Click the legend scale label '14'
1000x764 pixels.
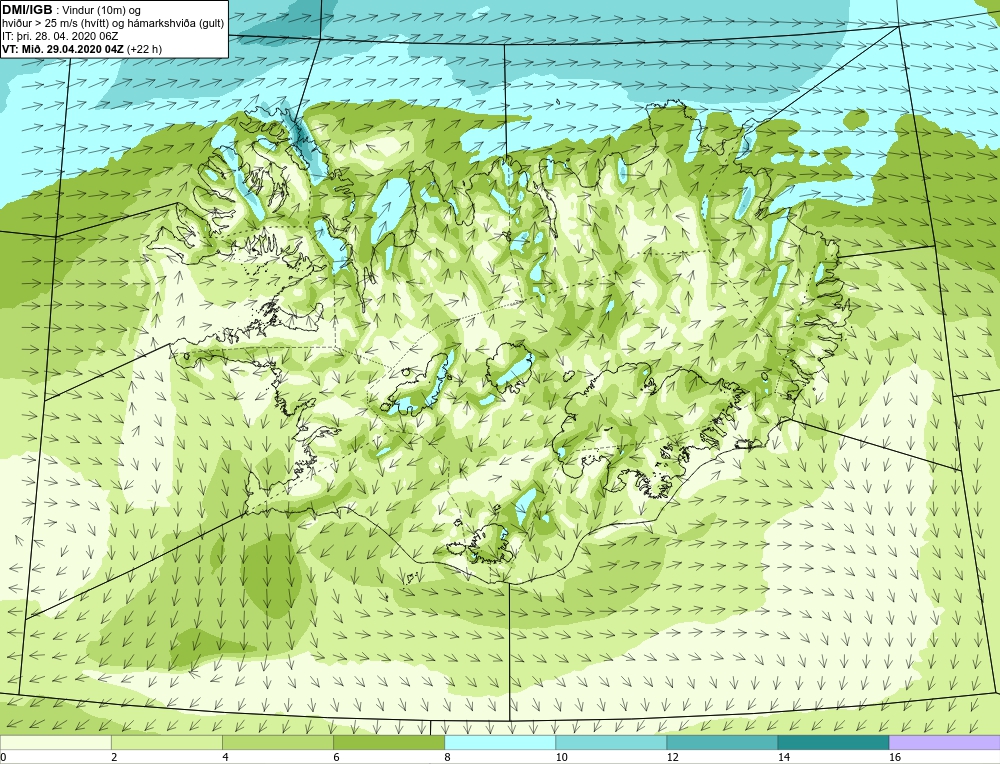point(784,758)
